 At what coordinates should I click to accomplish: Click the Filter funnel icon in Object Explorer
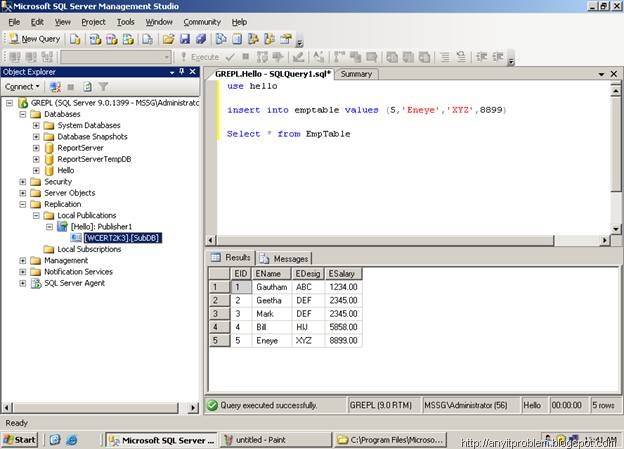tap(103, 87)
